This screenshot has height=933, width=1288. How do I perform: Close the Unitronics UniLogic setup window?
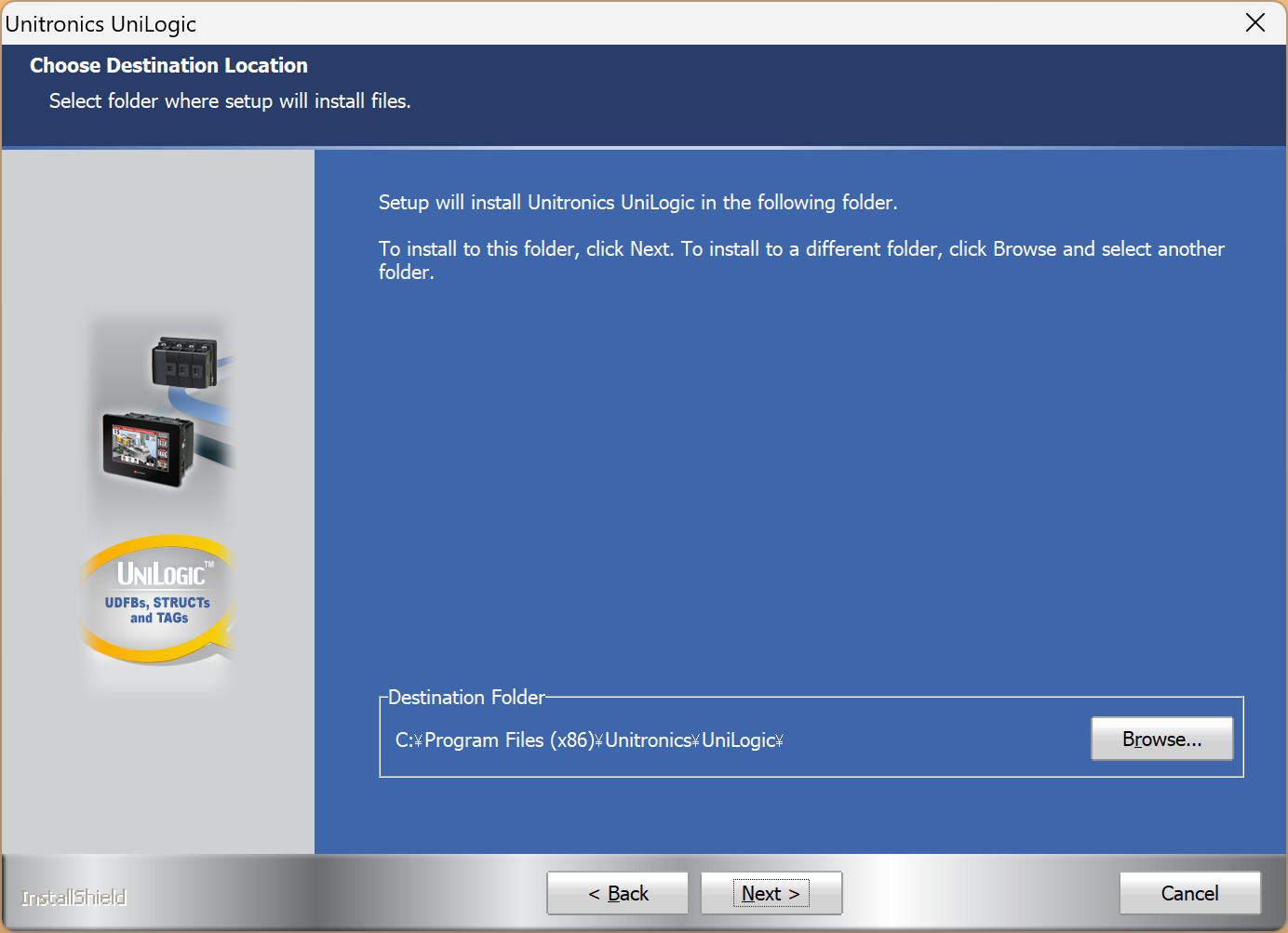(1254, 23)
